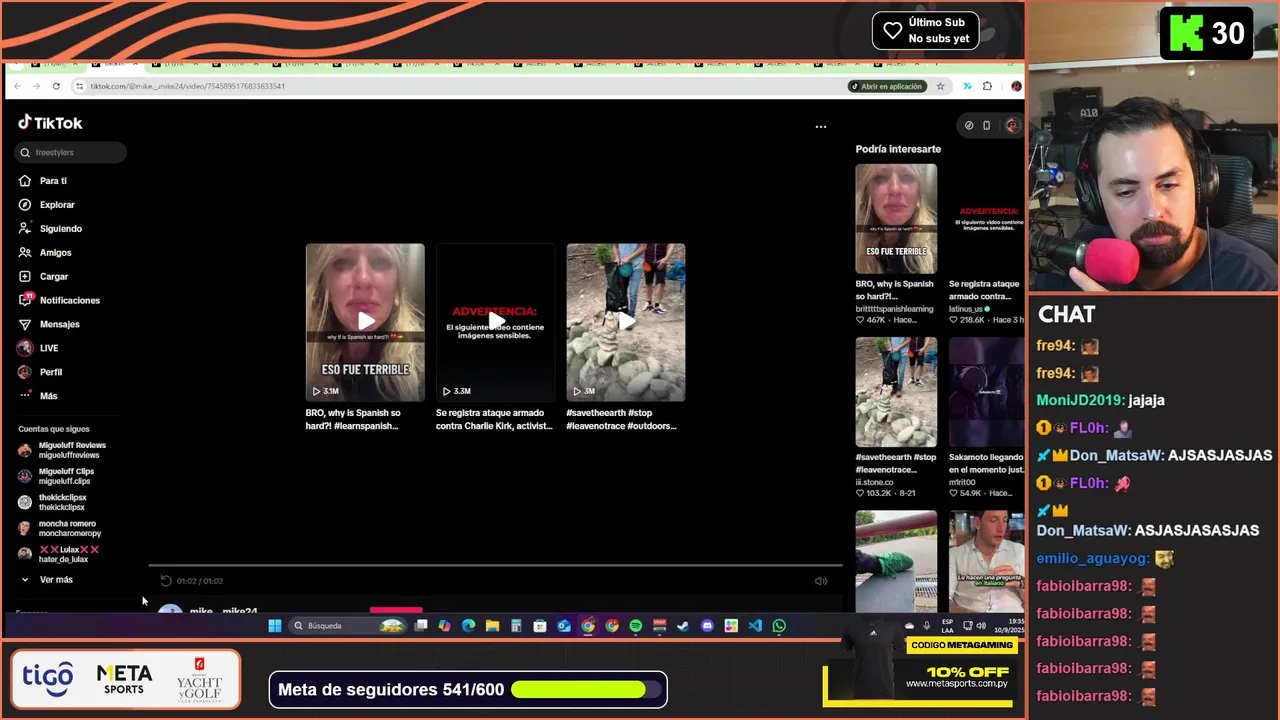The image size is (1280, 720).
Task: Open Steam from the taskbar
Action: pyautogui.click(x=683, y=626)
